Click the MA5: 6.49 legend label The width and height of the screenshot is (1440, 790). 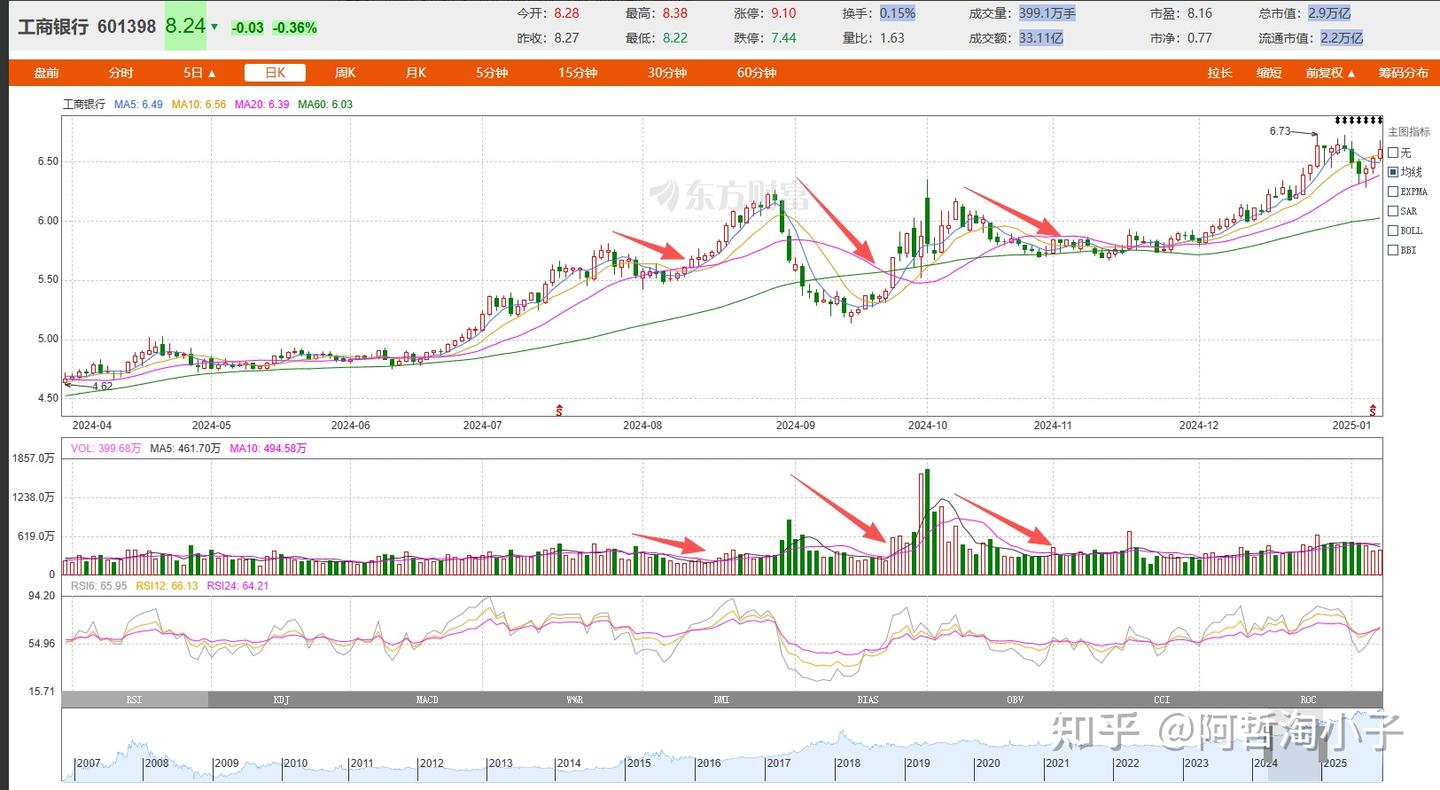(x=138, y=104)
